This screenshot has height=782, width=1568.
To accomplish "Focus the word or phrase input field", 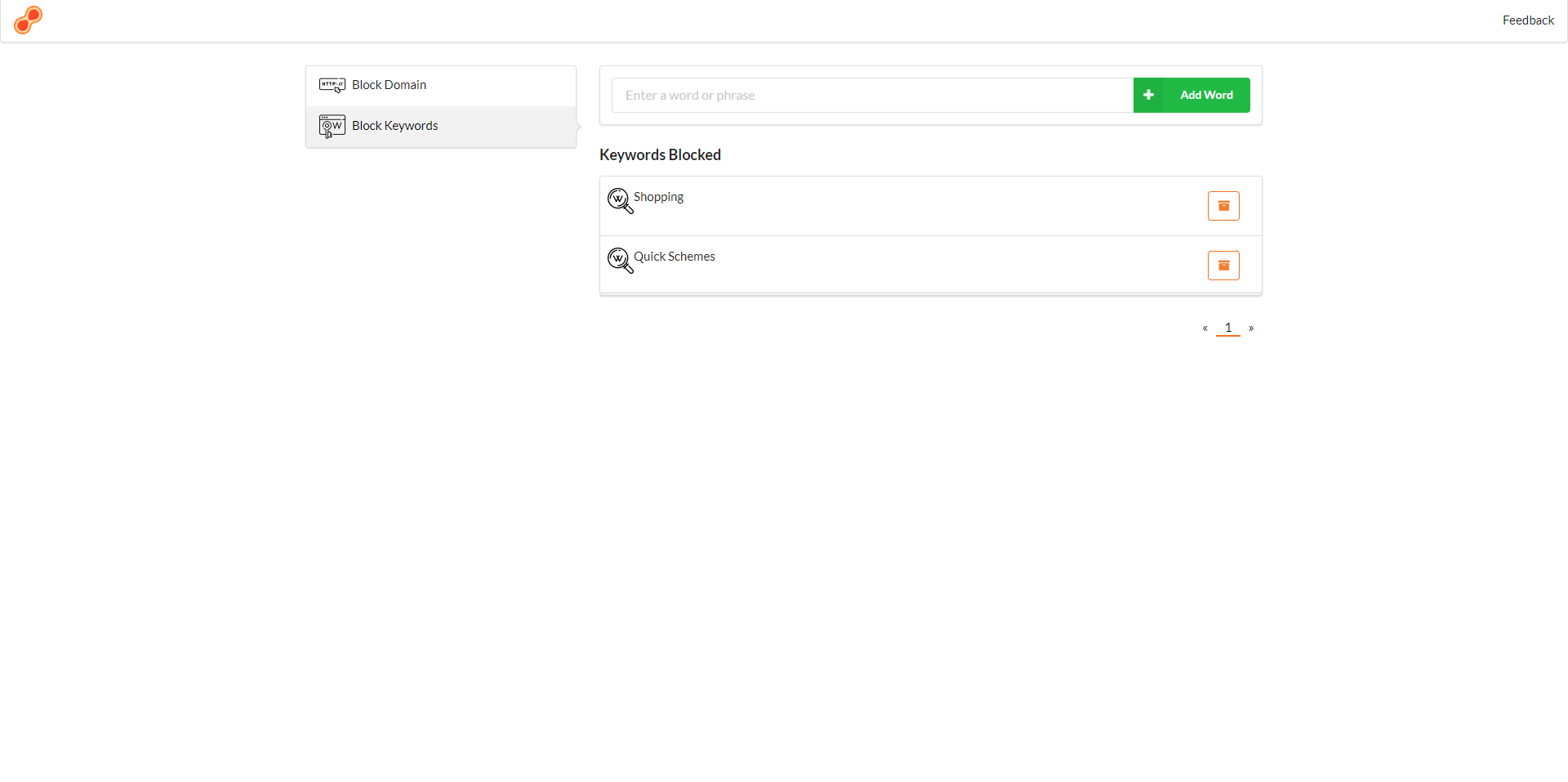I will 872,96.
